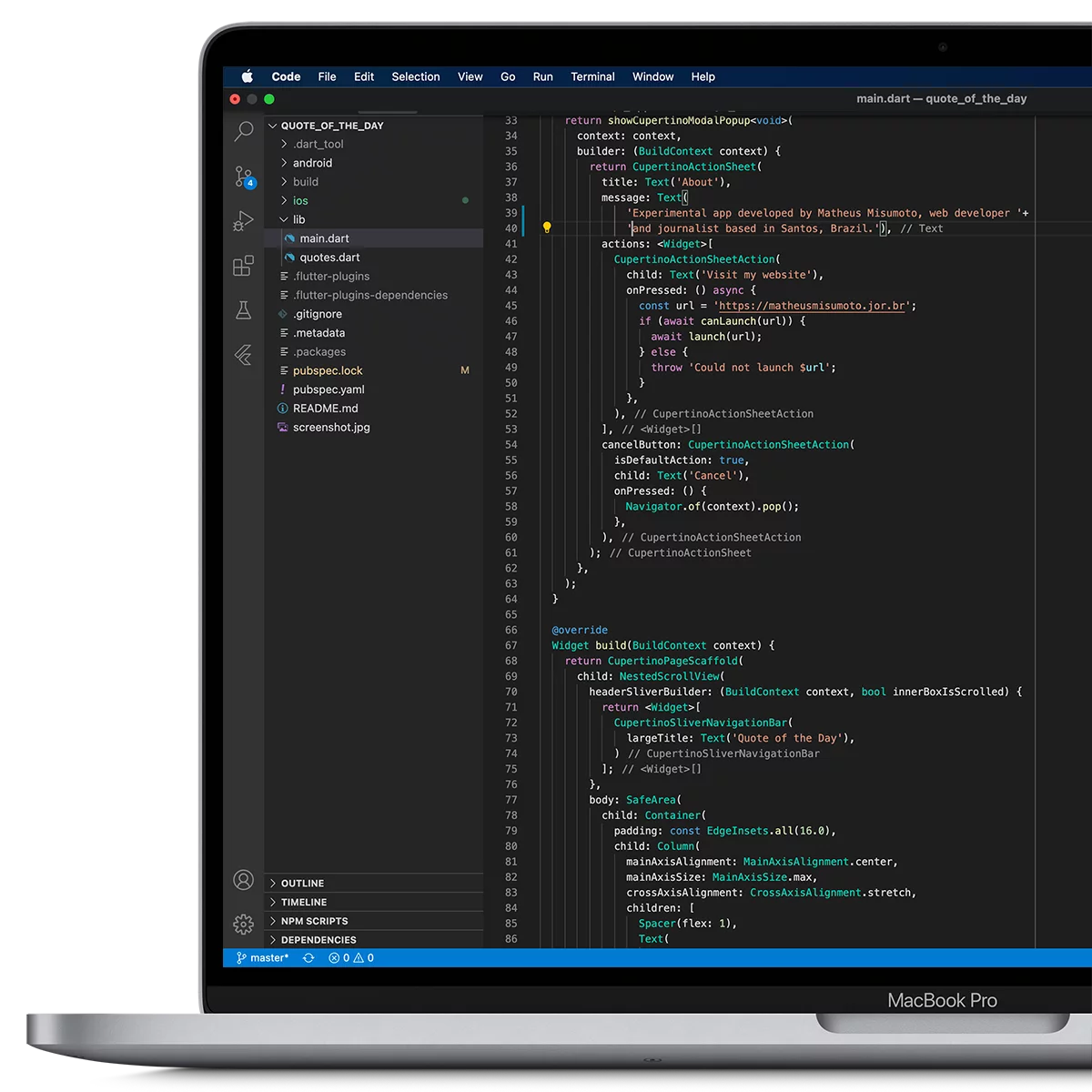Open the Run menu

pos(543,76)
